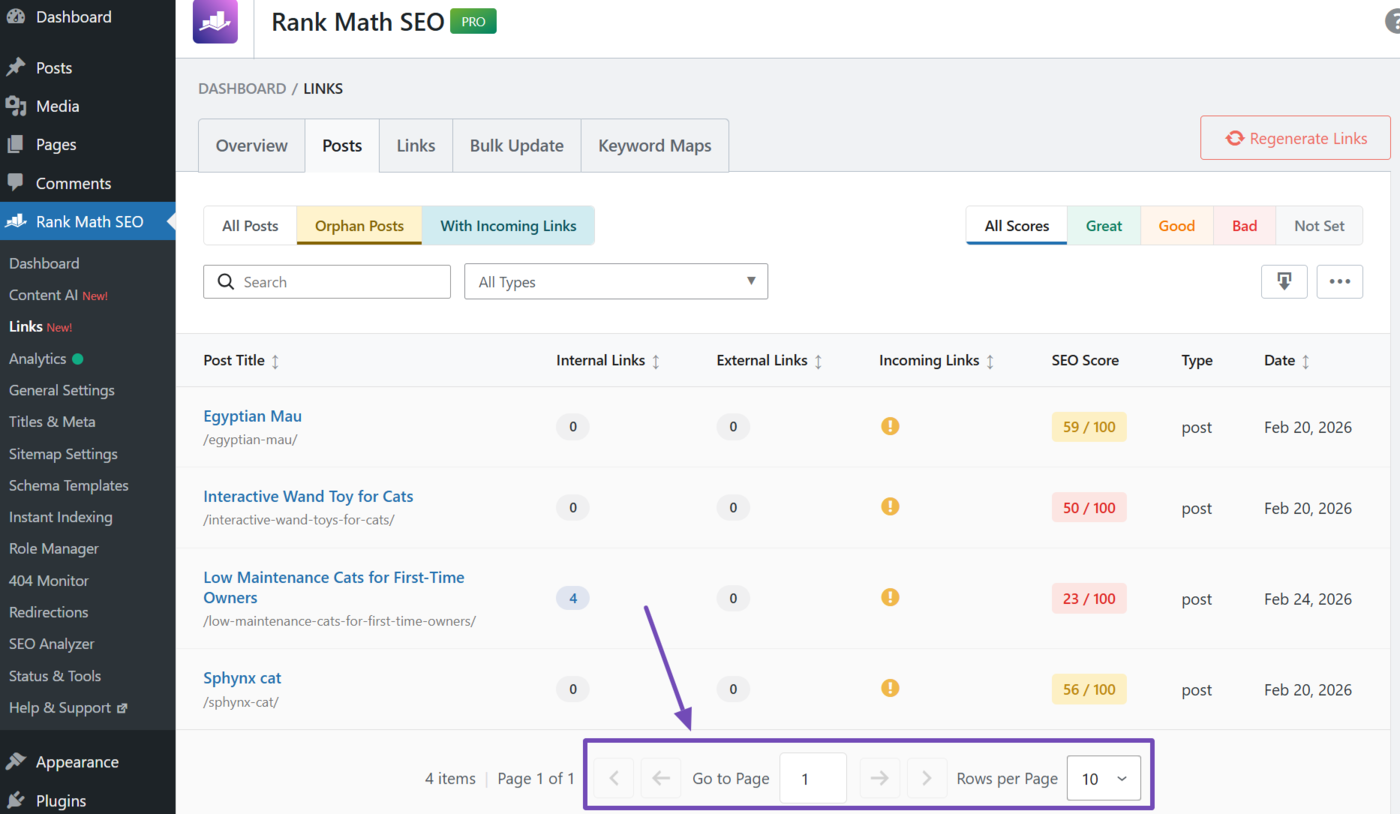The image size is (1400, 814).
Task: Open the All Types dropdown
Action: [616, 282]
